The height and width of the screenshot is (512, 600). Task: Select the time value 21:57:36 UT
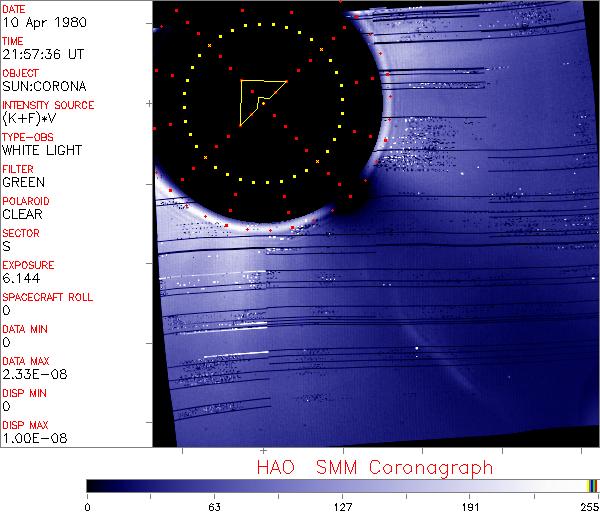41,54
